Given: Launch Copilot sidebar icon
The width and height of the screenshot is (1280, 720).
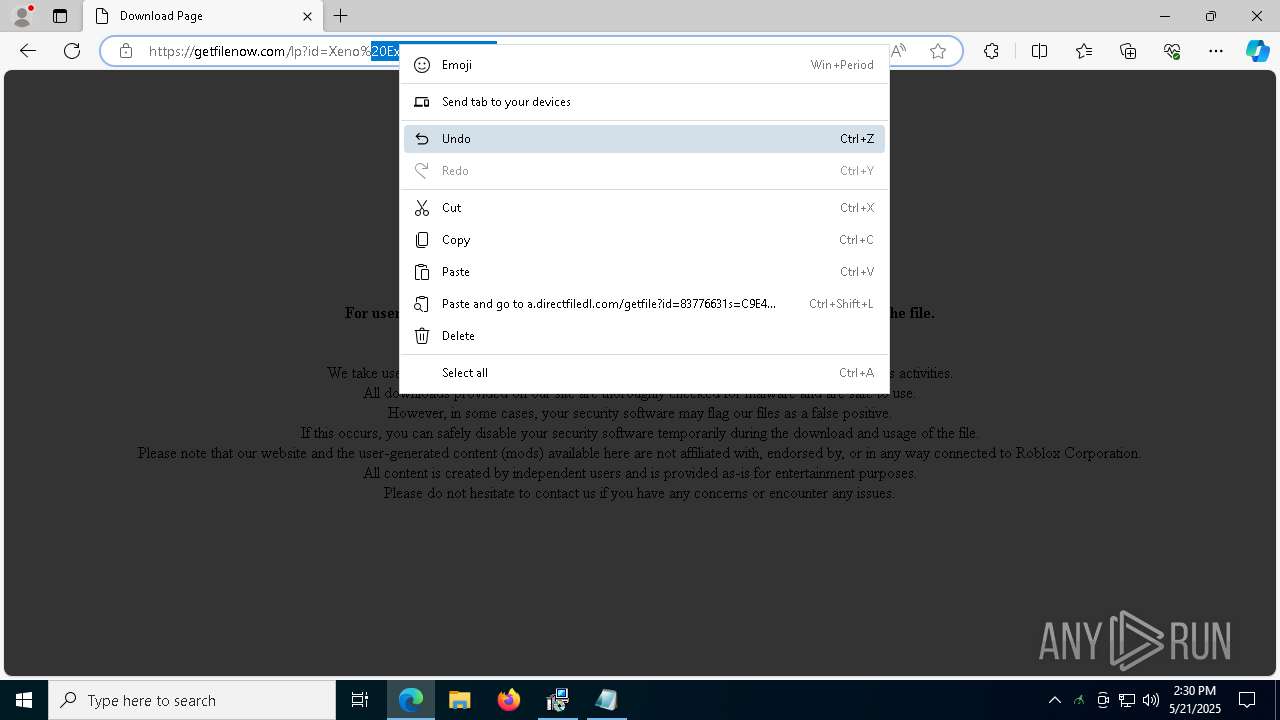Looking at the screenshot, I should pyautogui.click(x=1257, y=51).
